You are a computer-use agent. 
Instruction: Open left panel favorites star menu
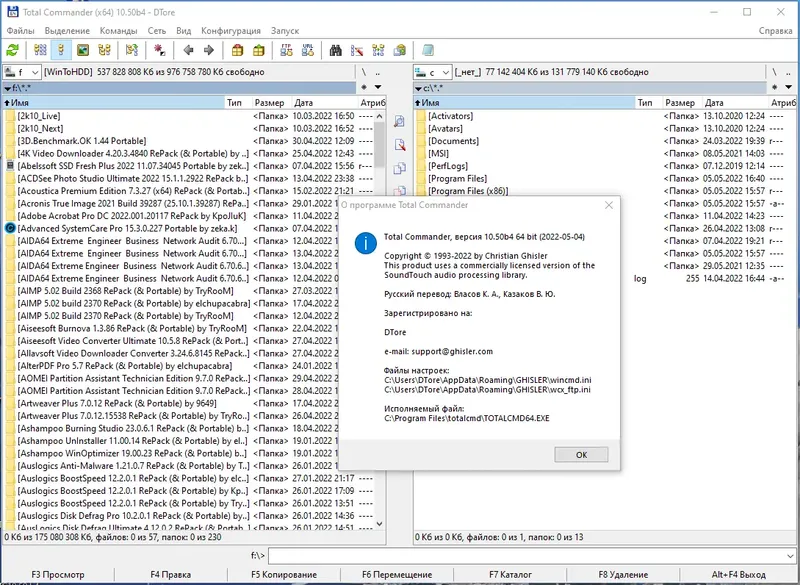pyautogui.click(x=364, y=87)
